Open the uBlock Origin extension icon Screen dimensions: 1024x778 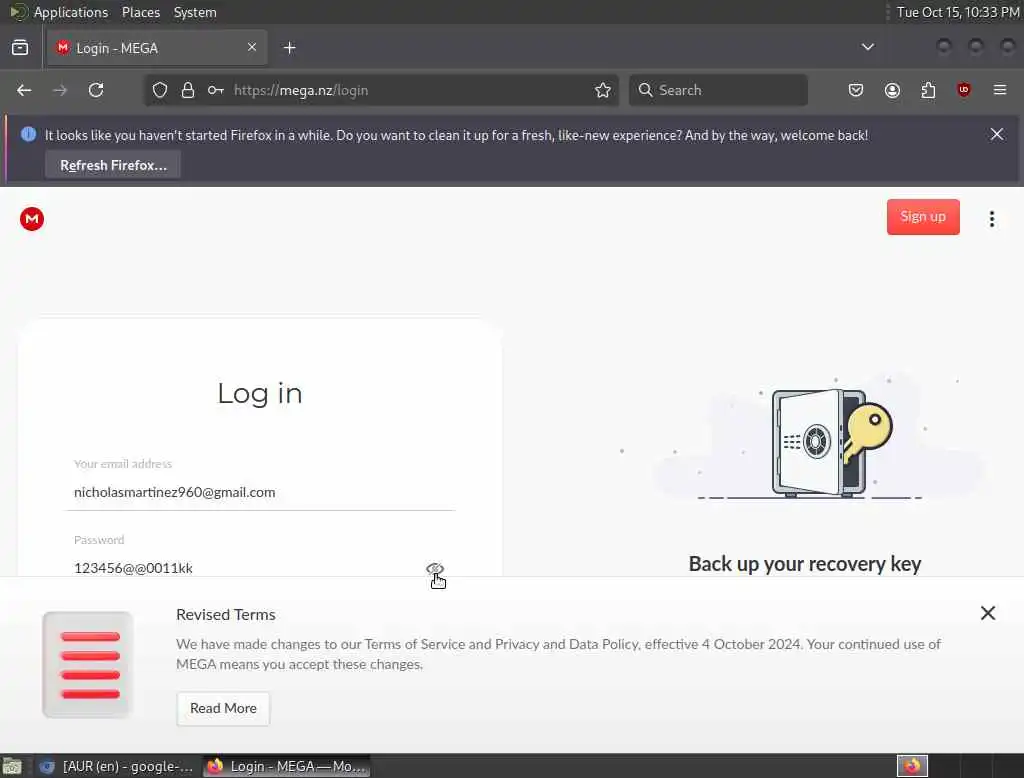964,90
